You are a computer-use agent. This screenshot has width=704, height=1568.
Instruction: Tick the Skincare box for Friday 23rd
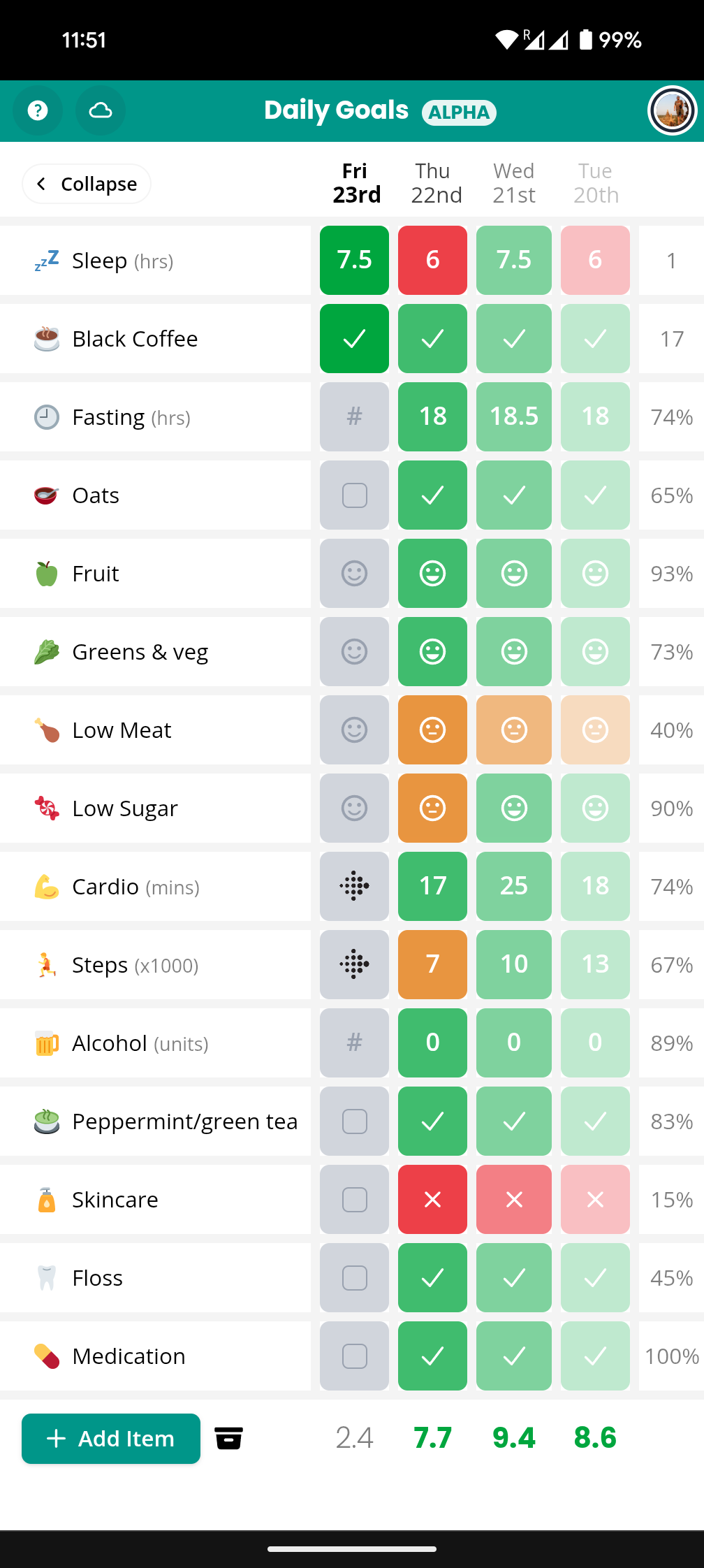(x=353, y=1199)
